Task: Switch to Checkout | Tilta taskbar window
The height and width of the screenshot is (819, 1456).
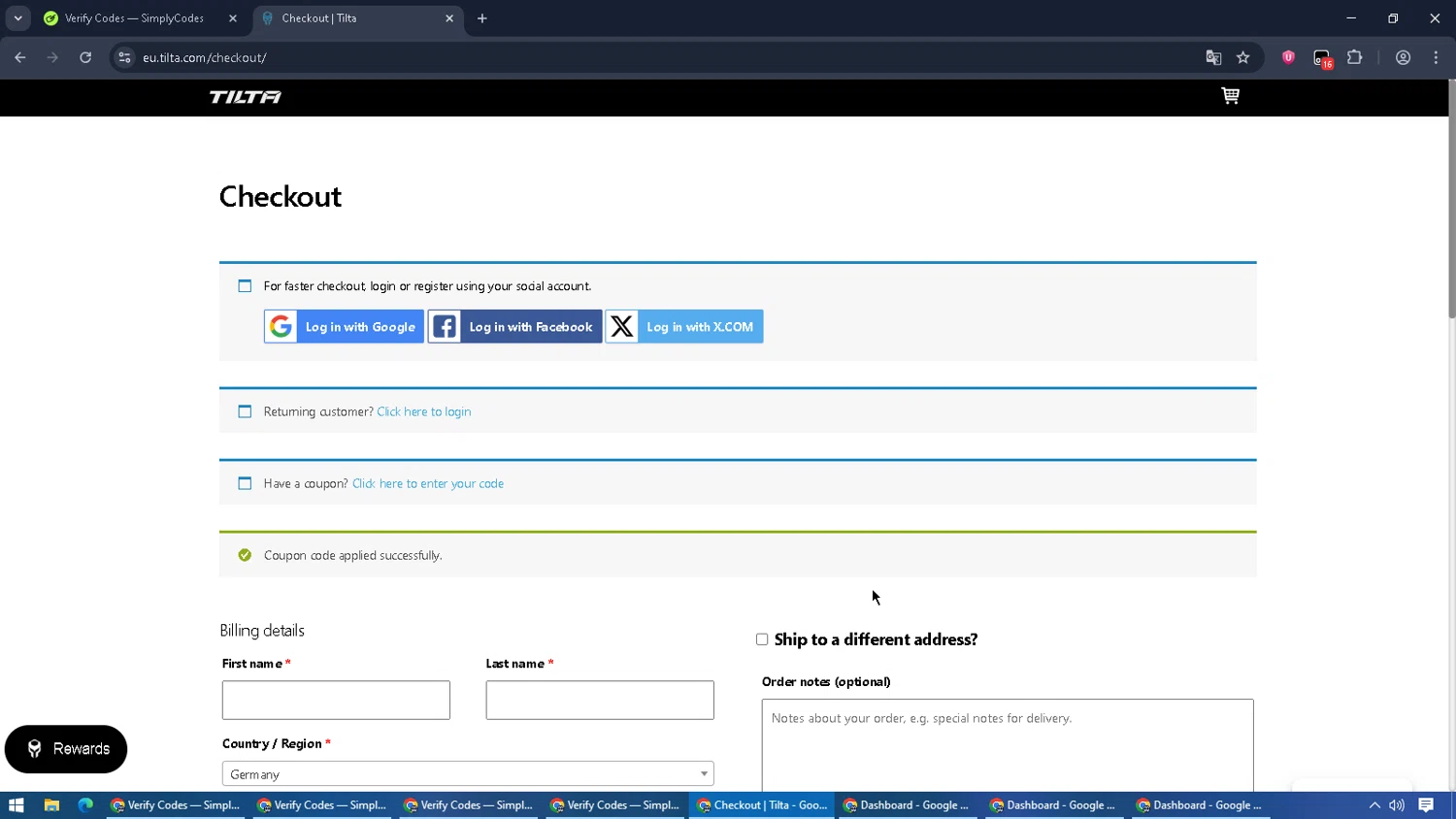Action: point(762,805)
